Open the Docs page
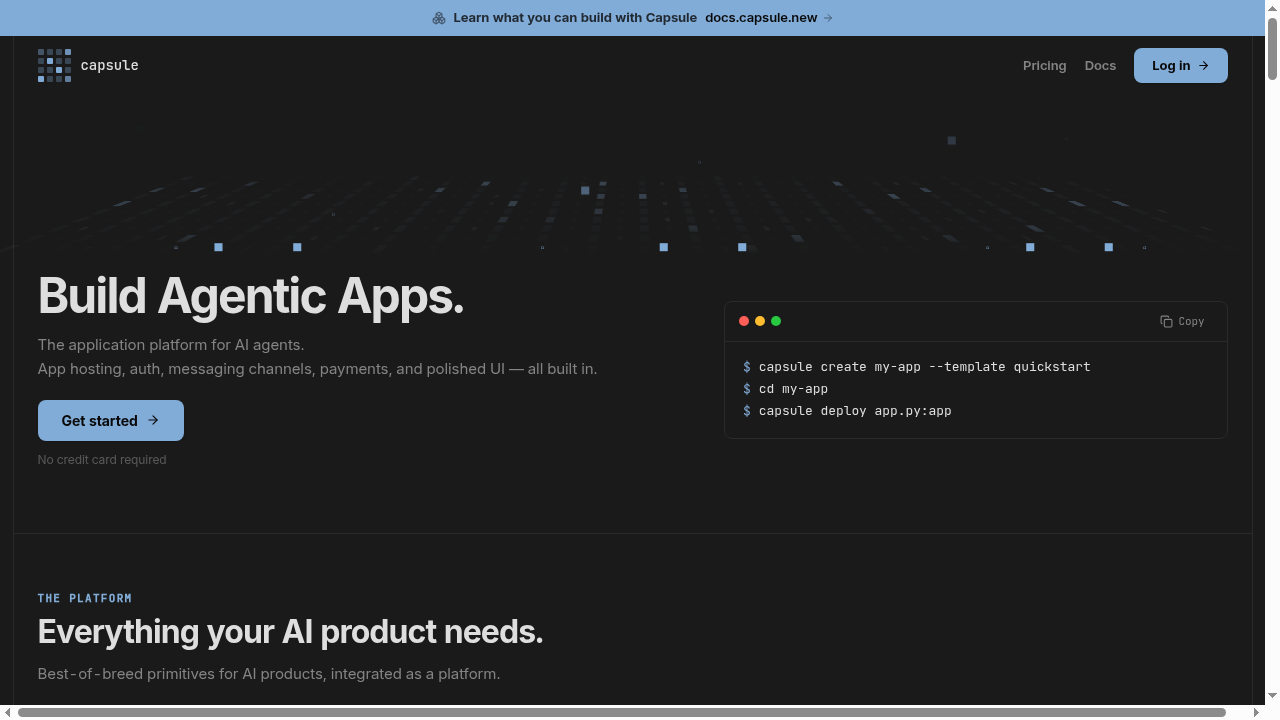This screenshot has height=720, width=1280. 1100,65
